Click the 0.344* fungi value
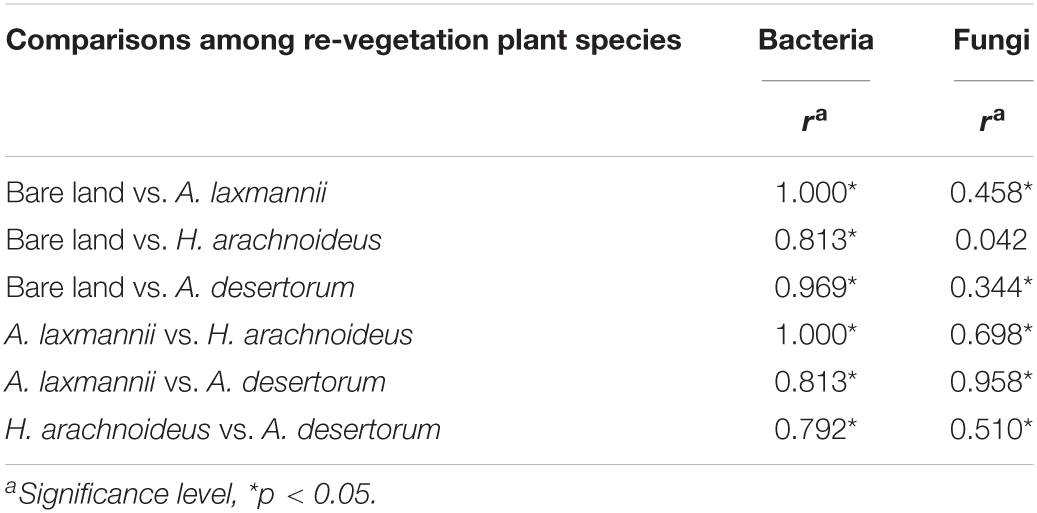 pyautogui.click(x=991, y=287)
